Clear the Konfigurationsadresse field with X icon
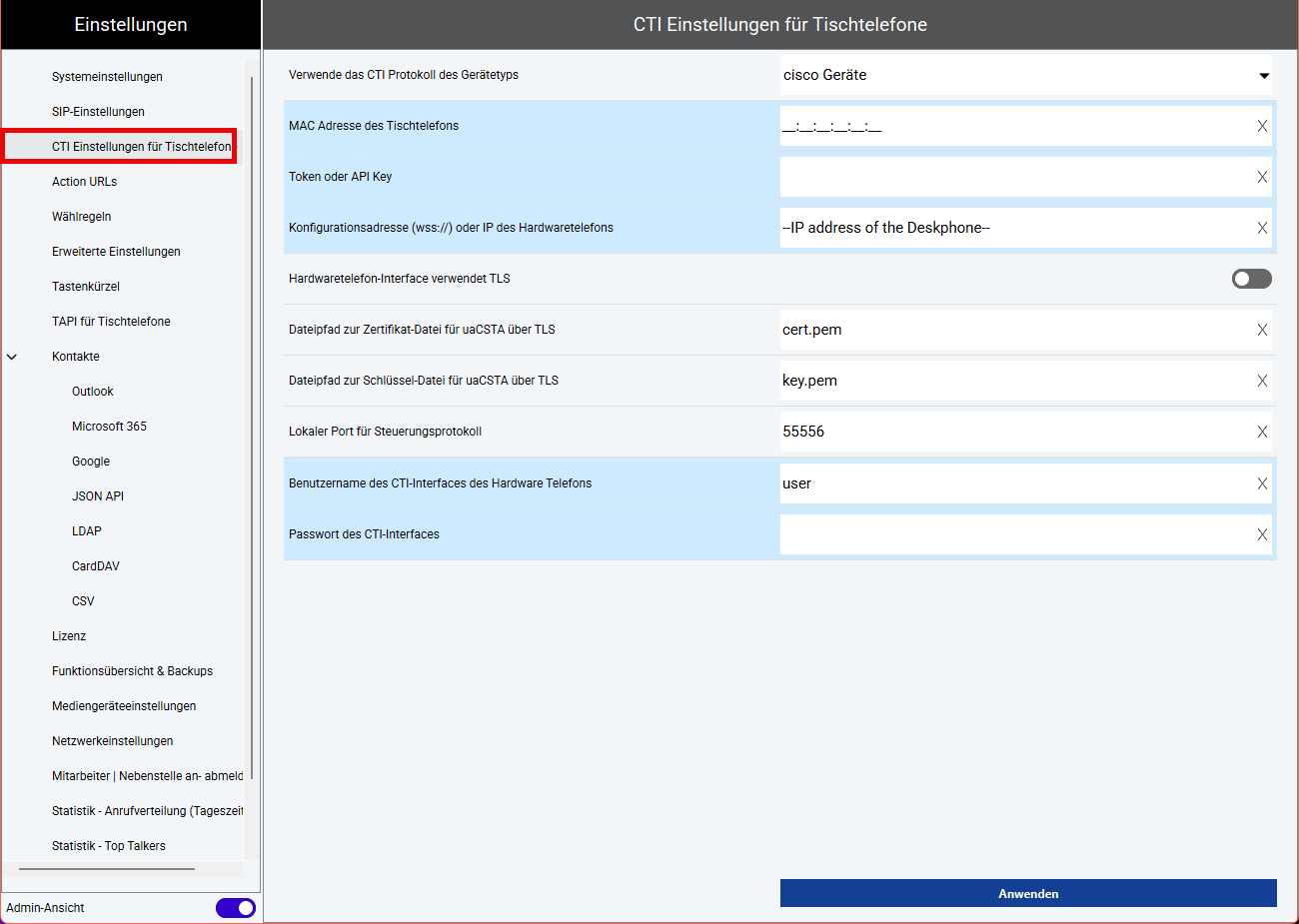The width and height of the screenshot is (1299, 924). click(1262, 228)
